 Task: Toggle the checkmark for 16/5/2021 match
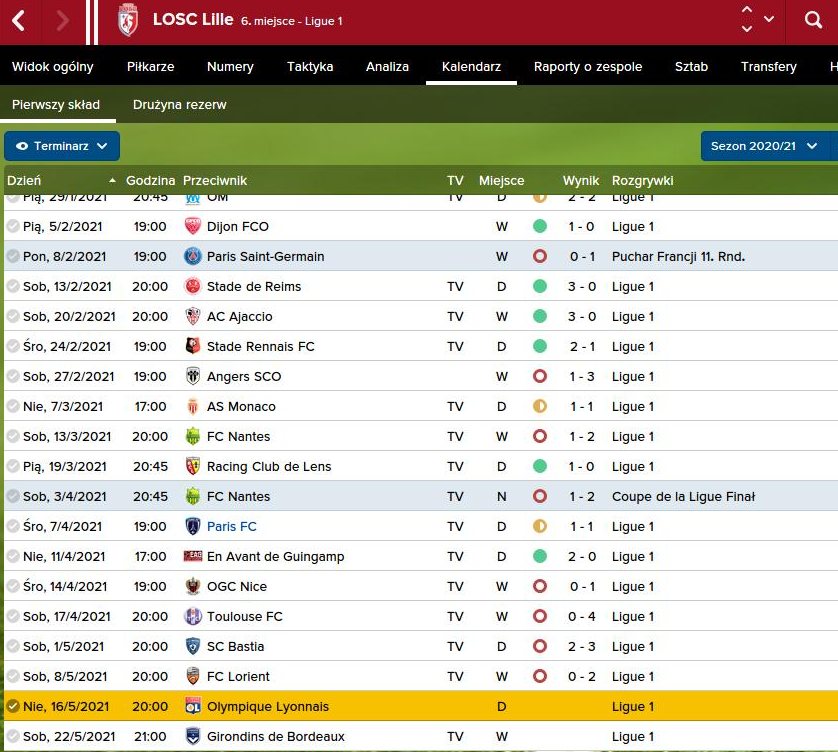point(13,707)
